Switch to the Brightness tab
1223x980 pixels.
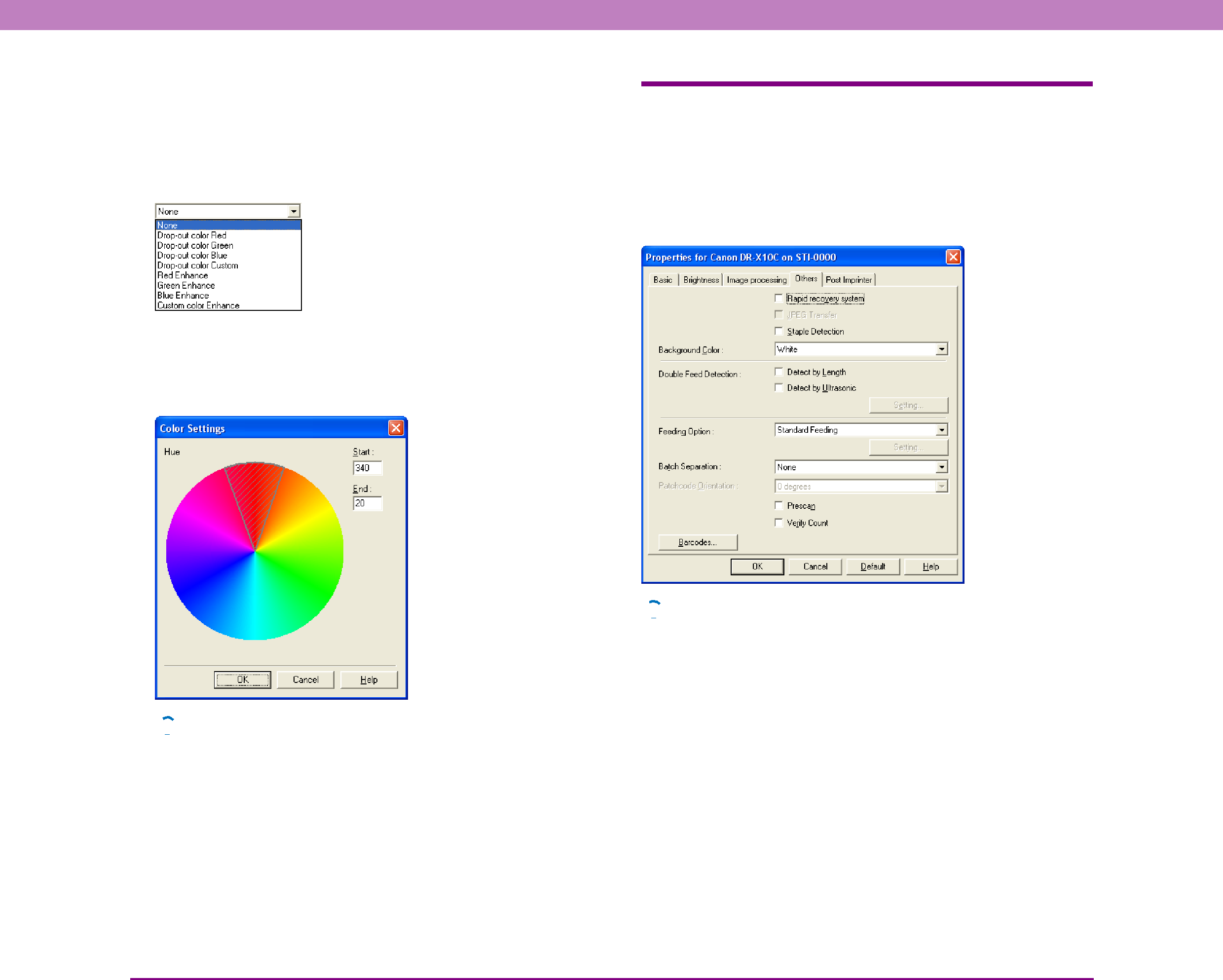click(x=701, y=280)
